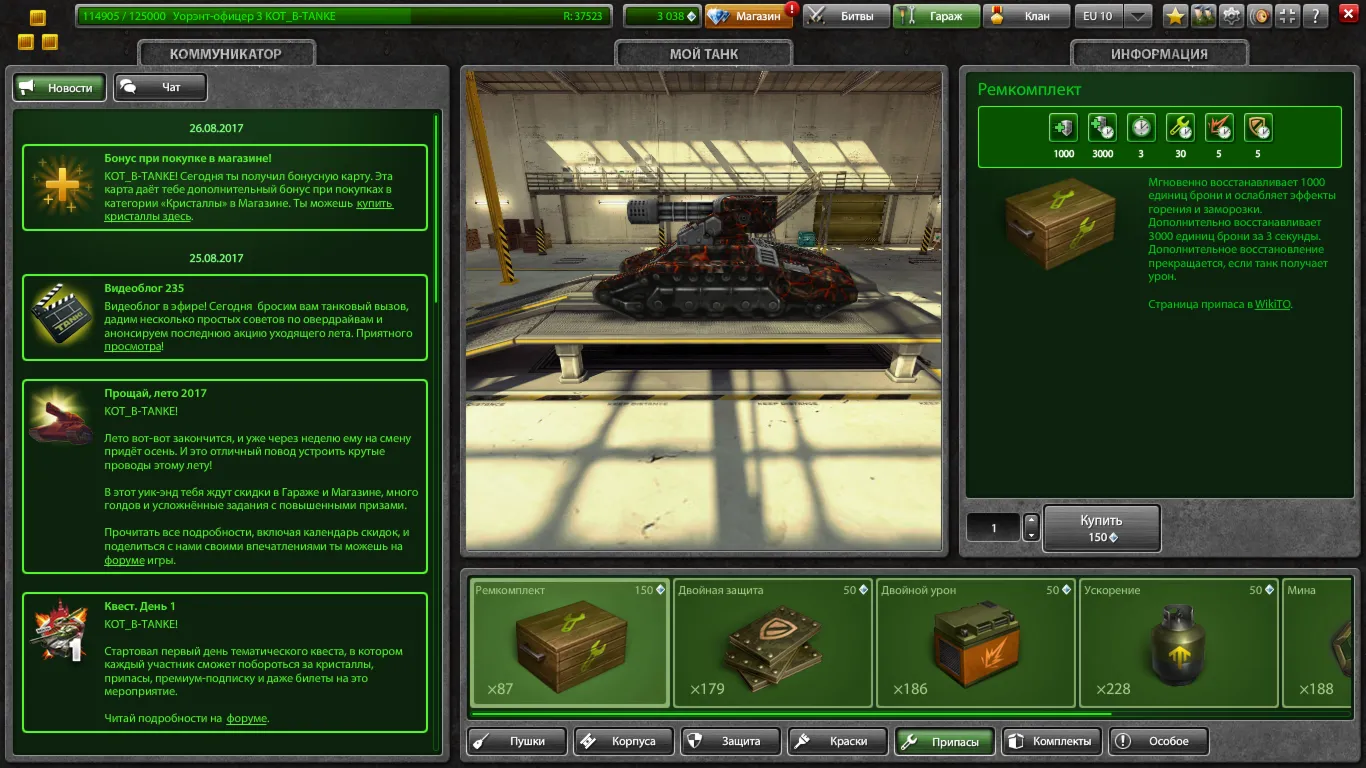Toggle sound with the speaker icon

1261,16
